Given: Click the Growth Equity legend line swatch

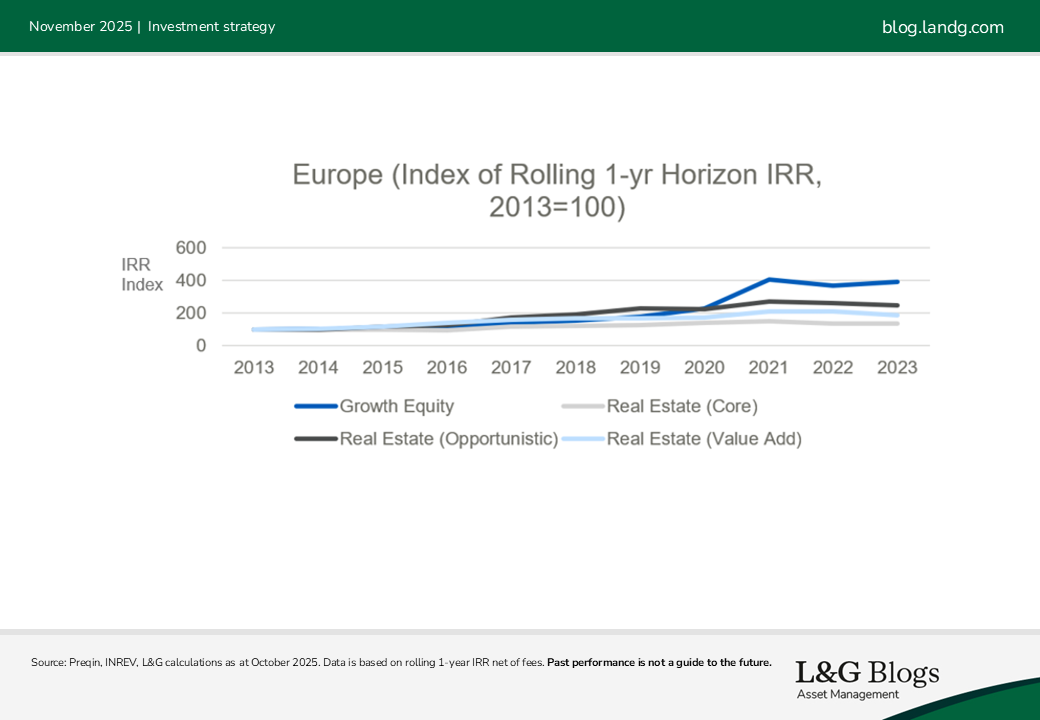Looking at the screenshot, I should (x=316, y=406).
